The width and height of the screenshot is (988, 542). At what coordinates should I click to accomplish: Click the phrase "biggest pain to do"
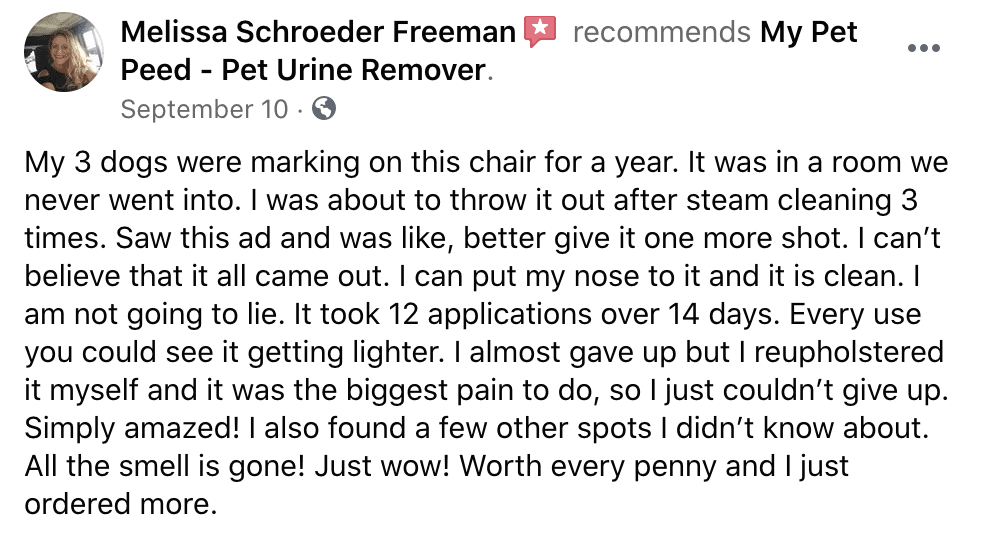pos(472,391)
